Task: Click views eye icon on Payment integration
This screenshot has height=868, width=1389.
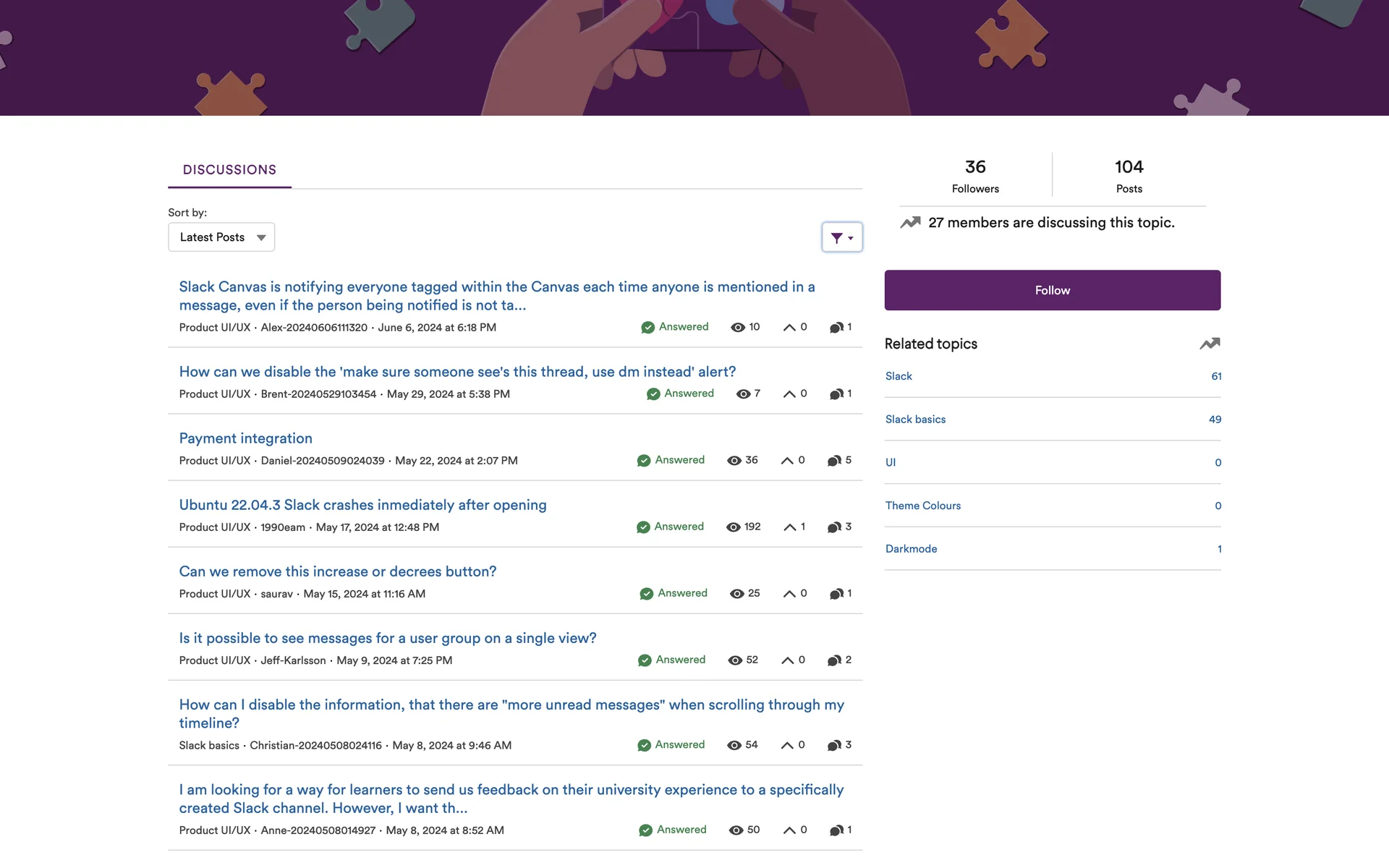Action: tap(734, 461)
